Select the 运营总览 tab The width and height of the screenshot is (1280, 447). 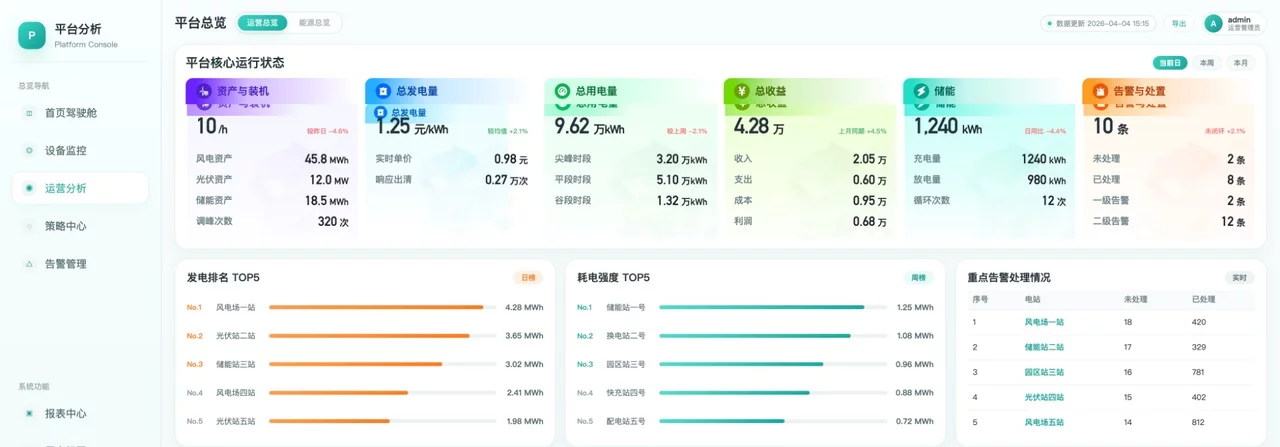262,22
